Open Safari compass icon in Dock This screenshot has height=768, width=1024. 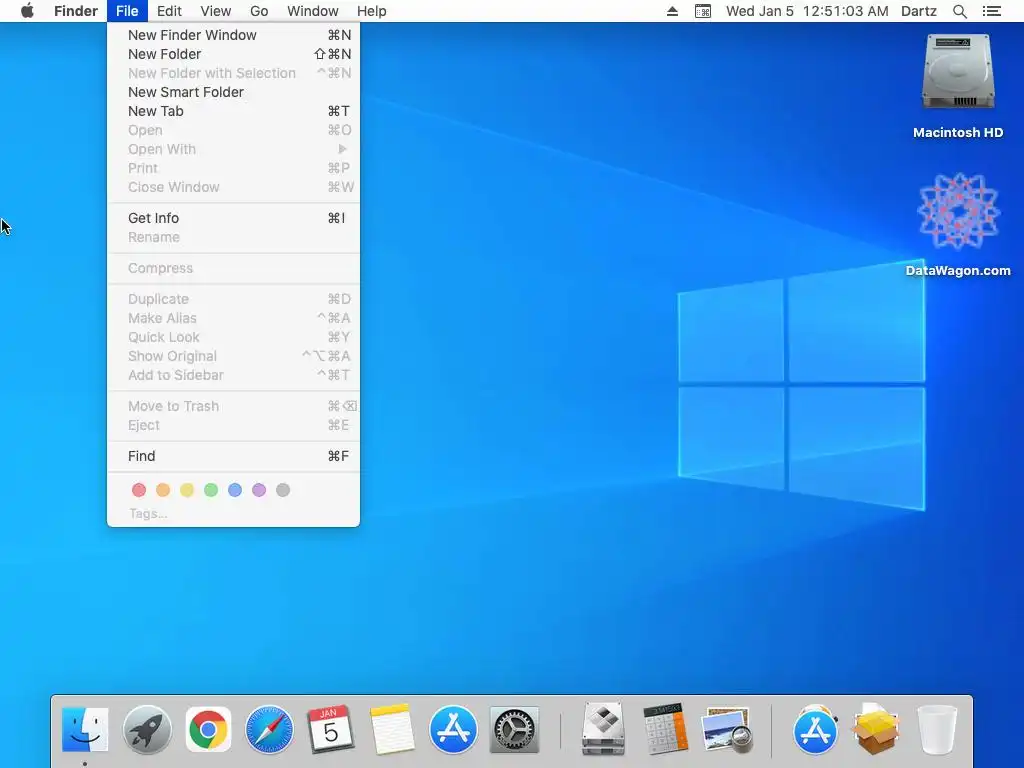click(269, 729)
